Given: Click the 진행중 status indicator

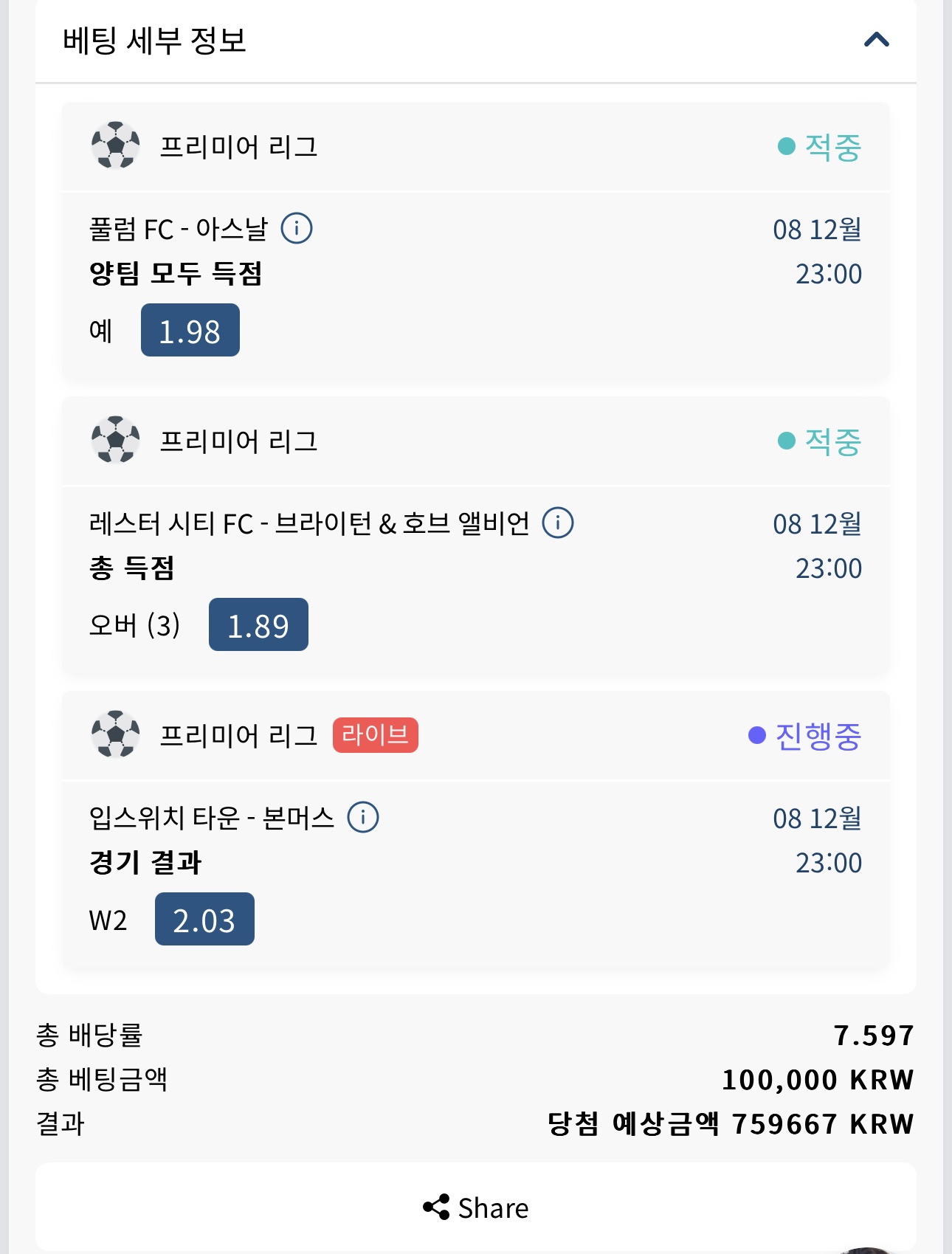Looking at the screenshot, I should [806, 736].
